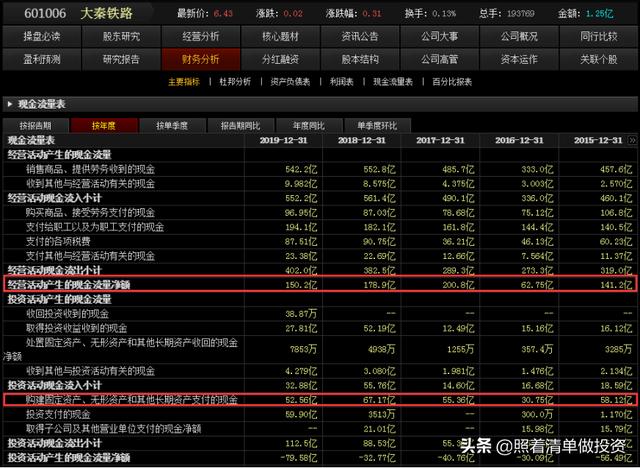Open 同行比较 page
This screenshot has height=468, width=640.
599,36
